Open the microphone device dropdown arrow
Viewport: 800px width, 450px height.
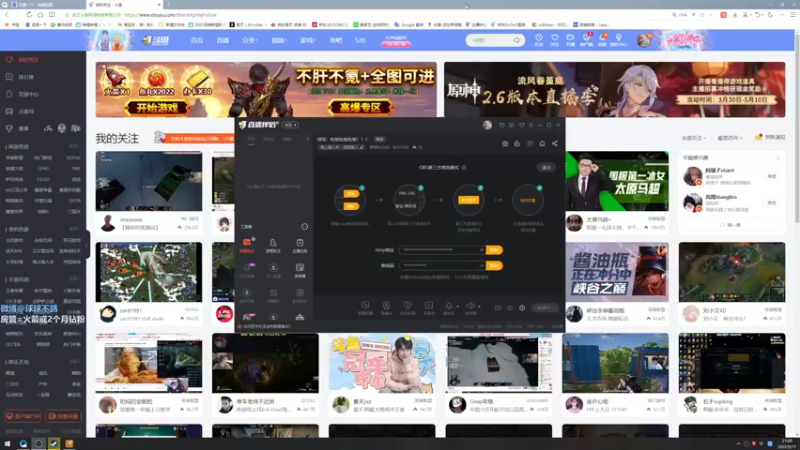(x=457, y=307)
